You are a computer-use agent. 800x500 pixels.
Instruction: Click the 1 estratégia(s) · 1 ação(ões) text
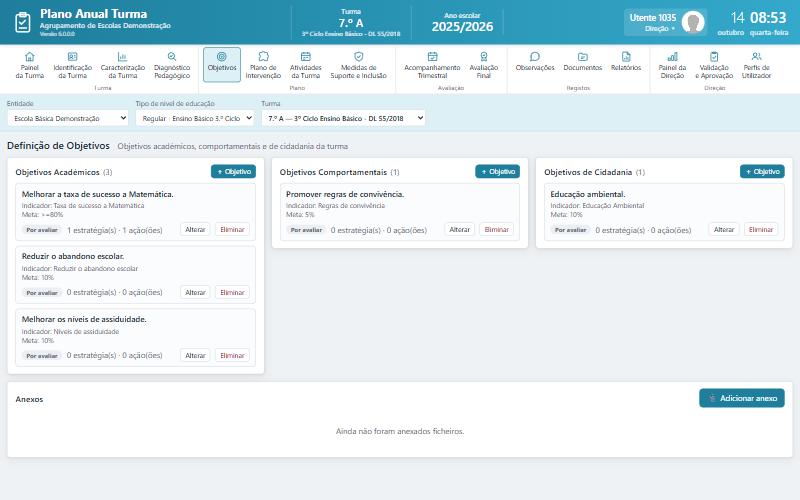coord(115,230)
